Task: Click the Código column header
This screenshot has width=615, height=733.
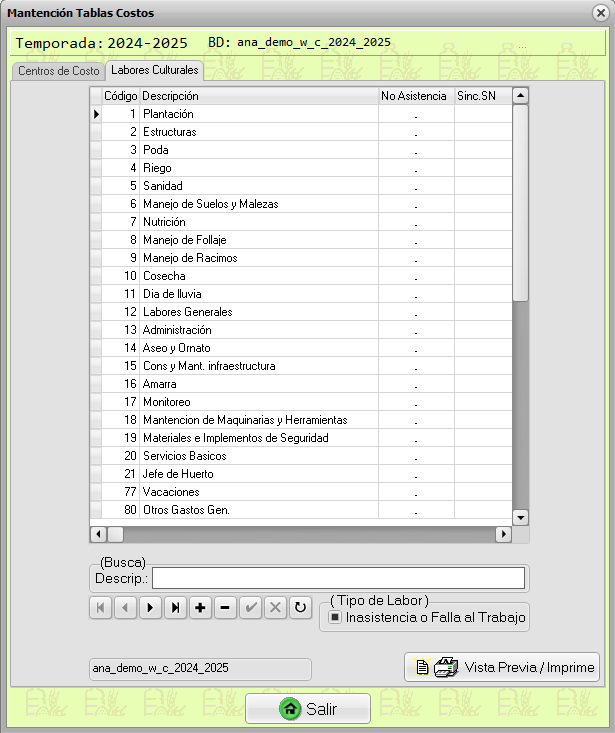Action: 121,96
